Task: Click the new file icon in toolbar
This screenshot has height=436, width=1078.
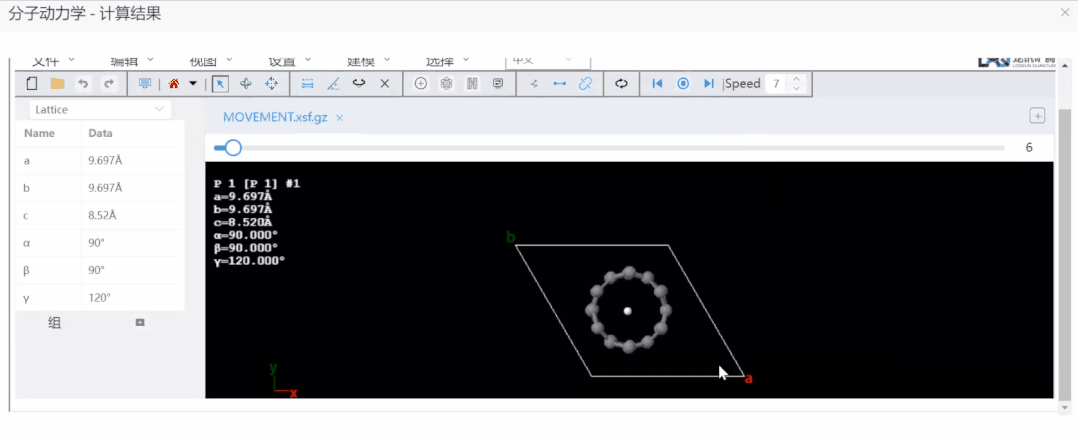Action: point(32,84)
